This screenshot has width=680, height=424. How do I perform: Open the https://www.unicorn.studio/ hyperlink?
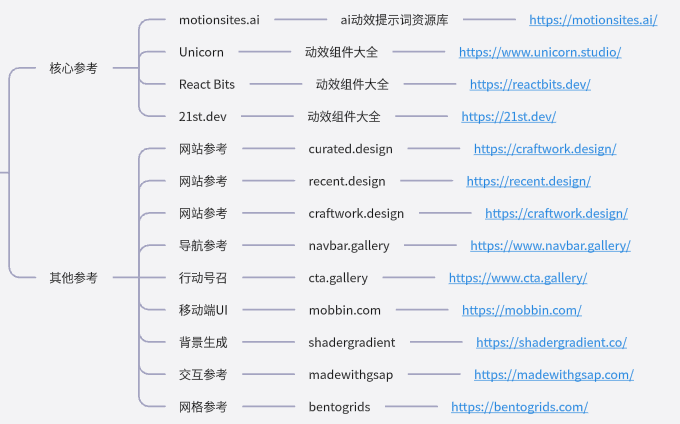540,52
